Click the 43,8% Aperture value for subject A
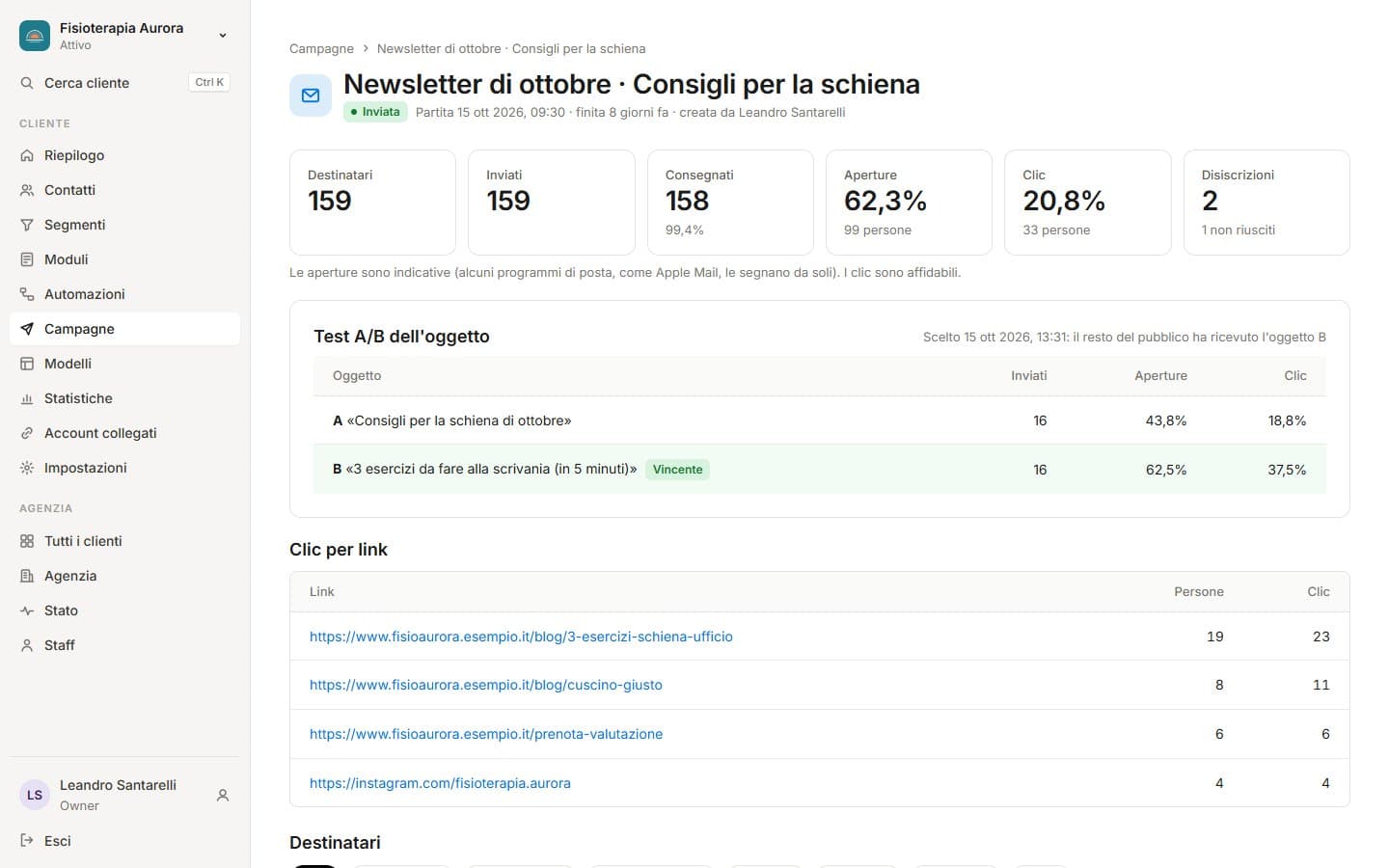Image resolution: width=1389 pixels, height=868 pixels. 1166,420
